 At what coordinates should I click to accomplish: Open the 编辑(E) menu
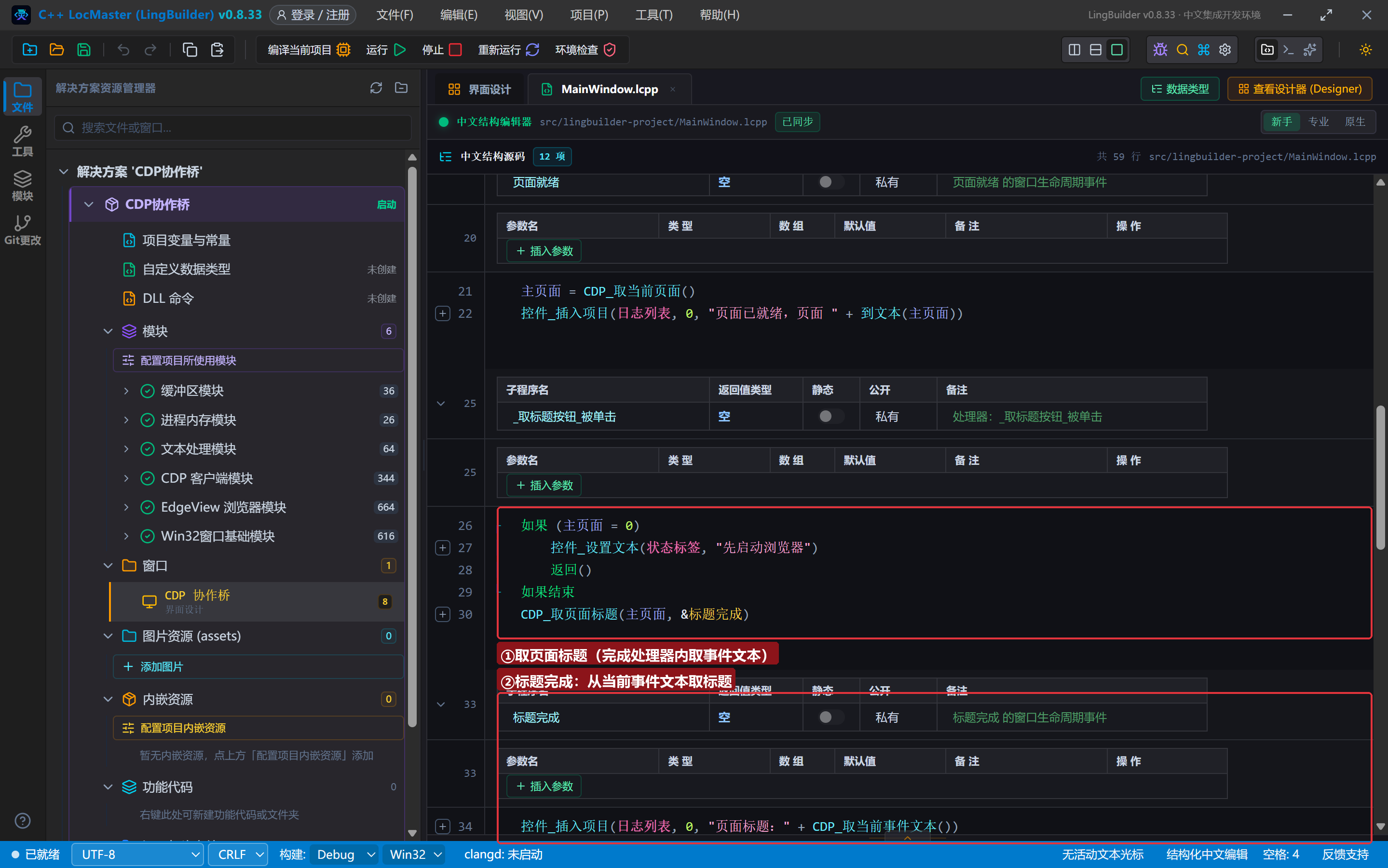[x=459, y=15]
